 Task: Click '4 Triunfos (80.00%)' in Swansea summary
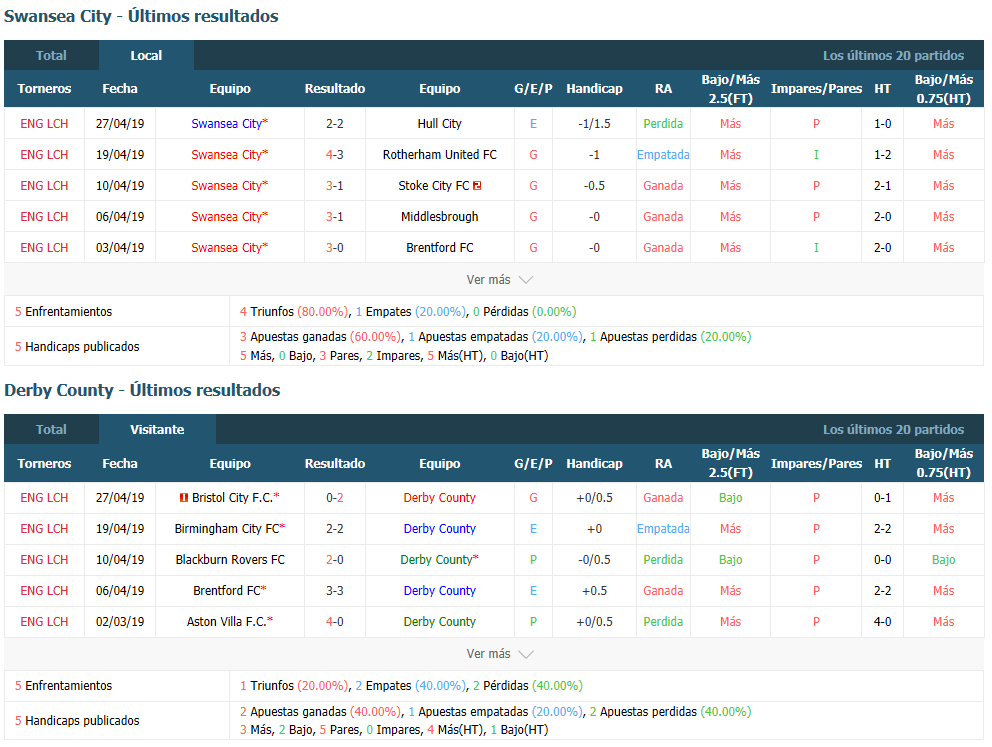tap(294, 312)
